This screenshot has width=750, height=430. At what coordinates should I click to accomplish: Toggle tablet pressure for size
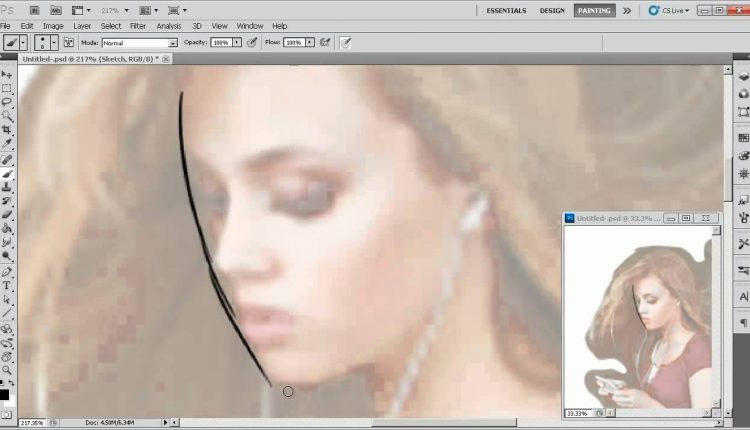[345, 43]
